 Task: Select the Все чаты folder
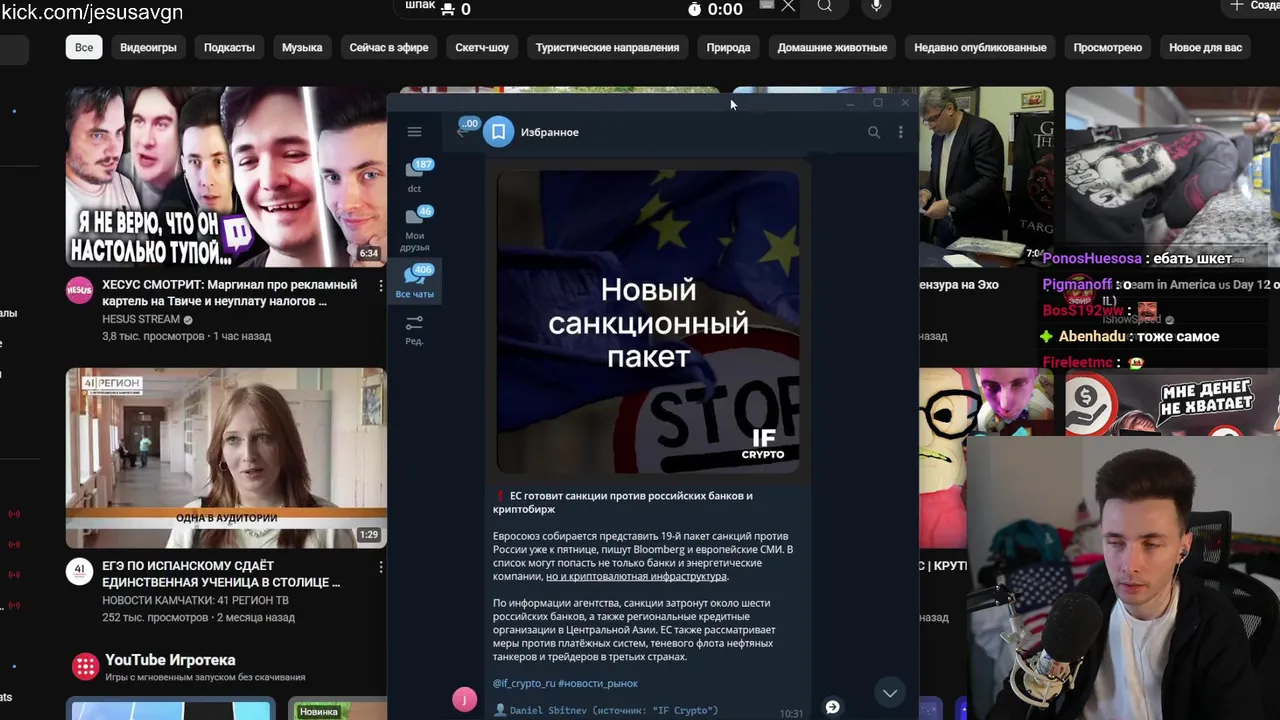click(x=414, y=282)
